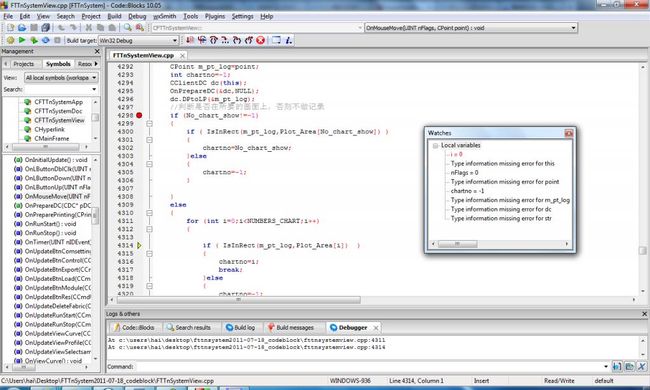Step to next line debug icon
650x390 pixels.
pos(213,40)
